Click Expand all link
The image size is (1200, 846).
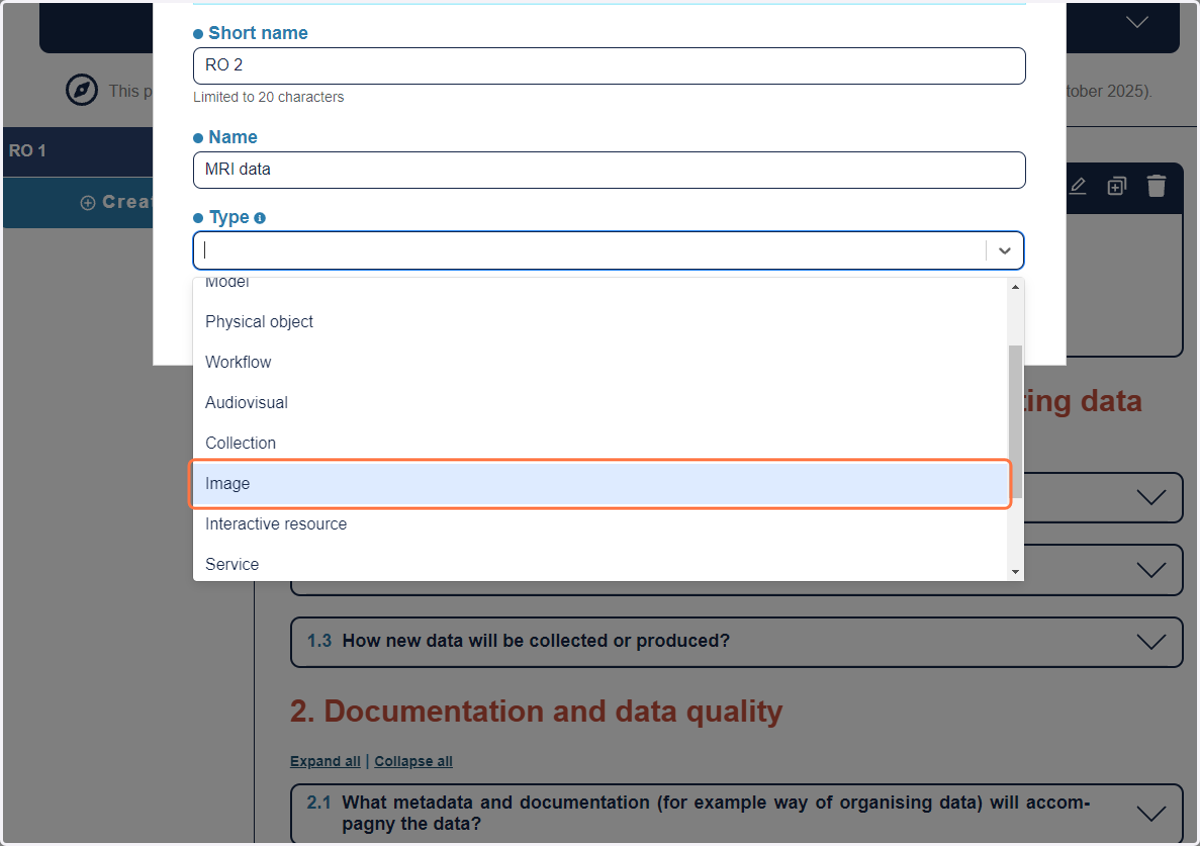(325, 762)
